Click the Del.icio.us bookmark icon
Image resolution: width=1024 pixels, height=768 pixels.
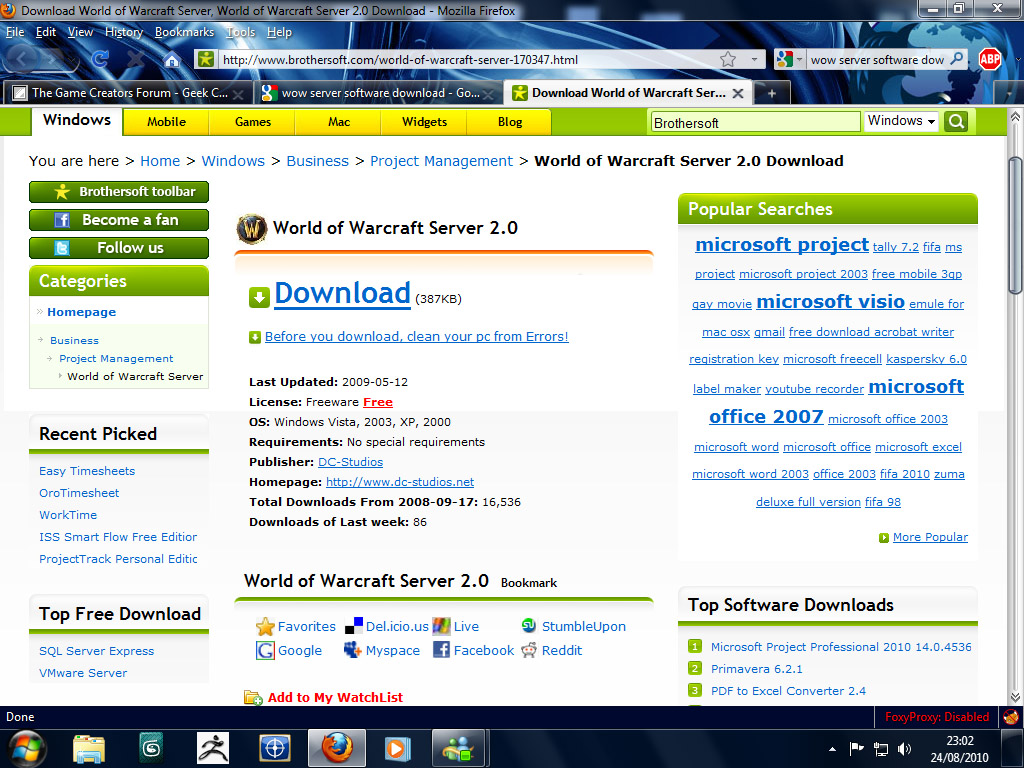[354, 626]
